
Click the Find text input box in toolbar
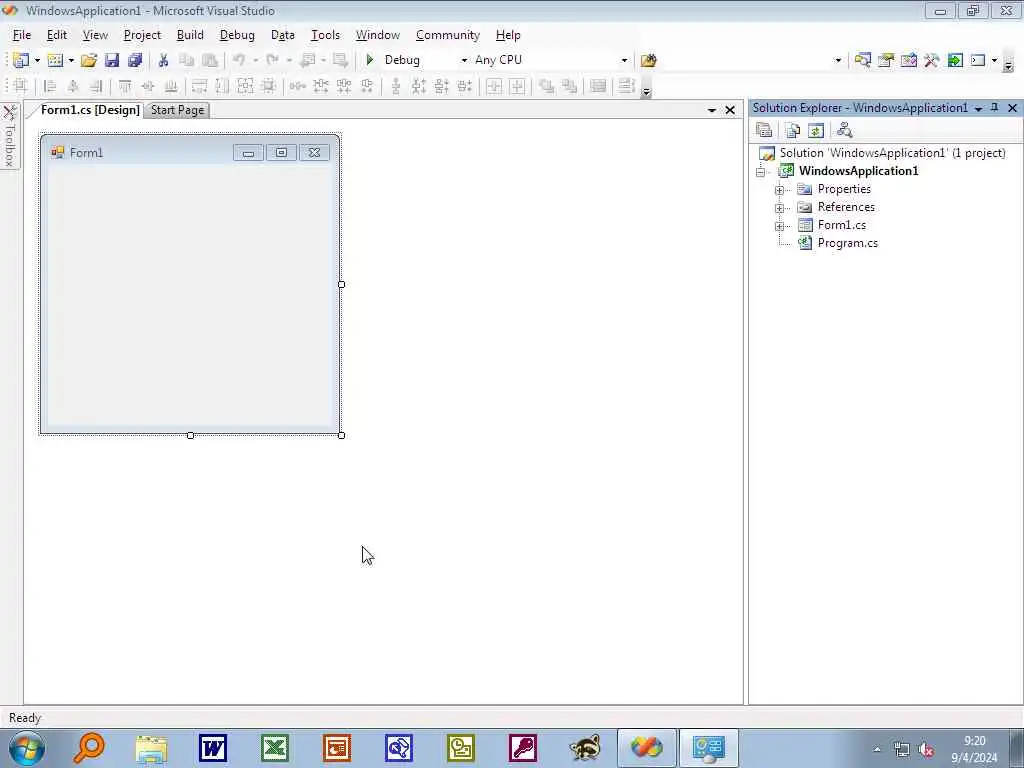pyautogui.click(x=746, y=60)
